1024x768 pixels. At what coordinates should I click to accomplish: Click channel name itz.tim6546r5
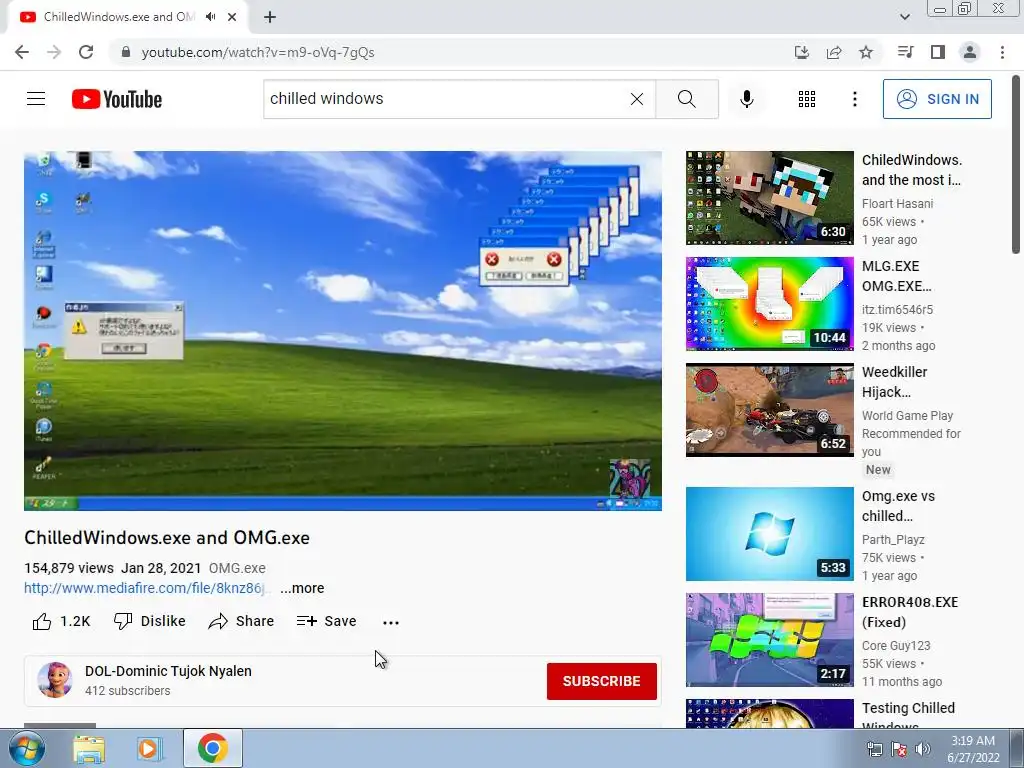coord(897,309)
